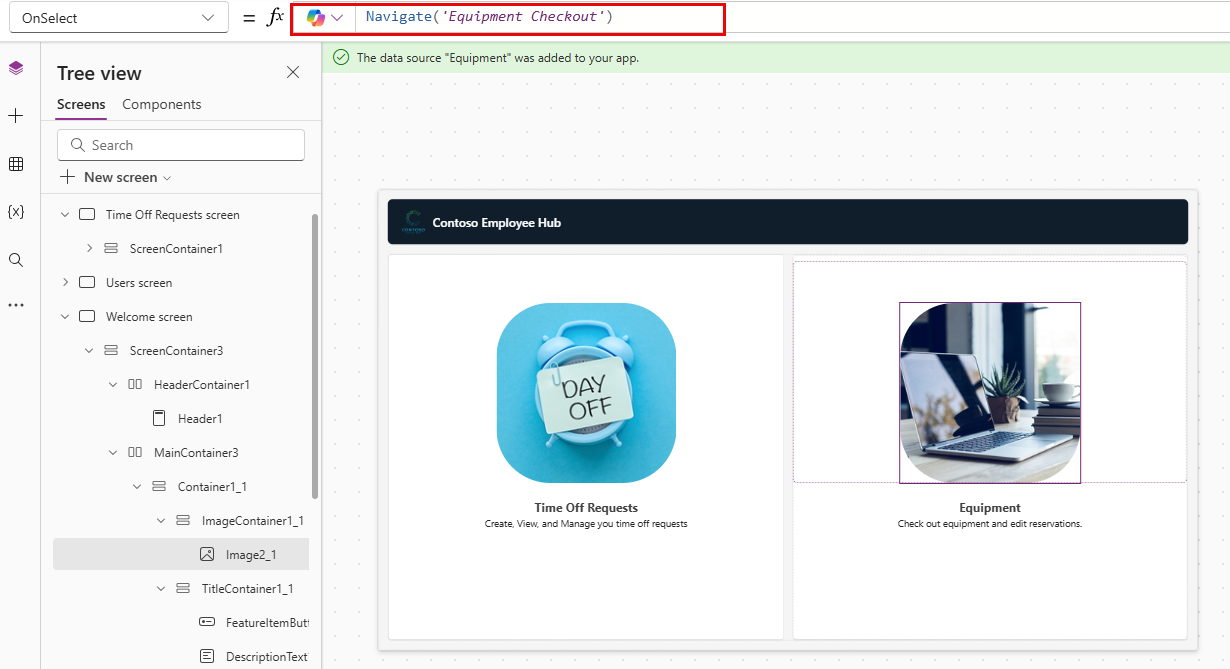This screenshot has height=669, width=1230.
Task: Open the Copilot dropdown chevron in formula bar
Action: pos(338,18)
